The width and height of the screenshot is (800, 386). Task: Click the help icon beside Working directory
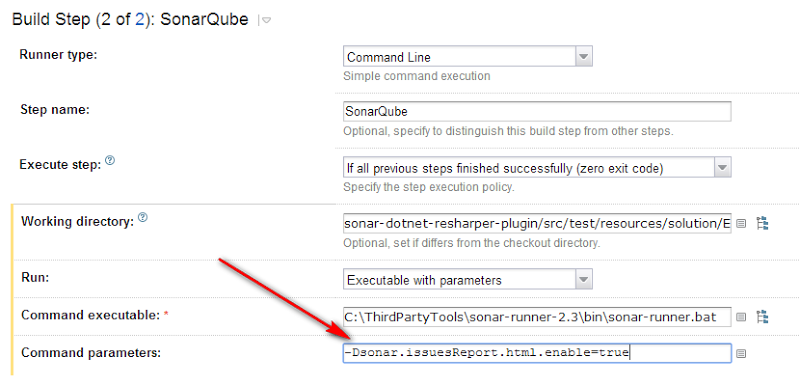(143, 218)
